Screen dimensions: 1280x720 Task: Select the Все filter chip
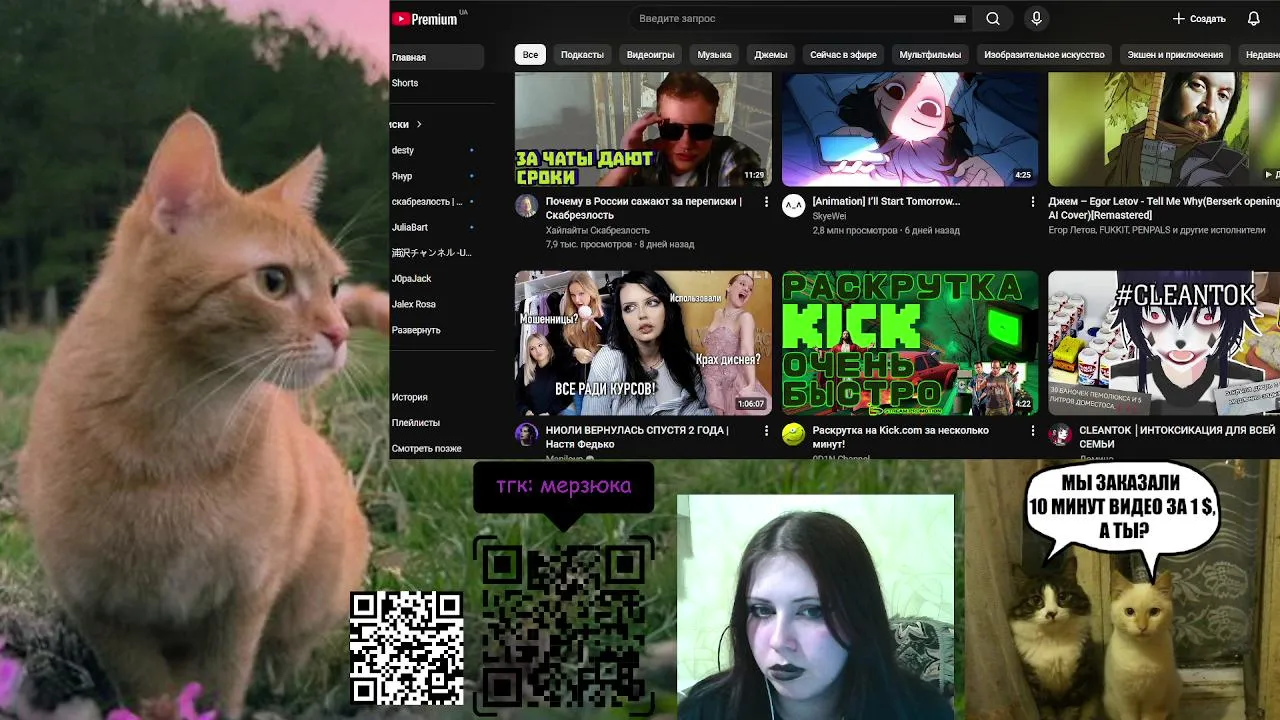pos(530,55)
